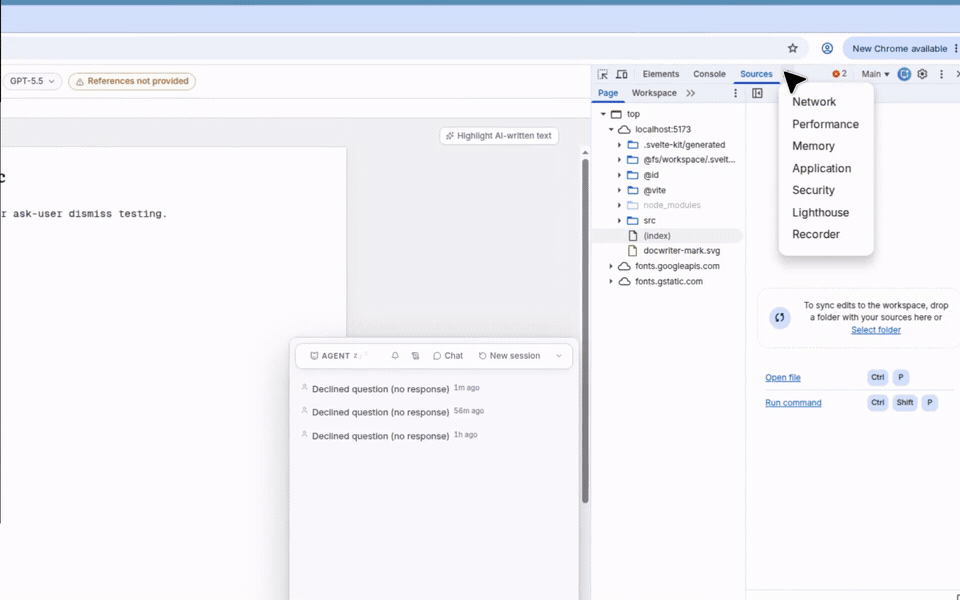
Task: Choose Network from the overflow menu
Action: [x=814, y=102]
